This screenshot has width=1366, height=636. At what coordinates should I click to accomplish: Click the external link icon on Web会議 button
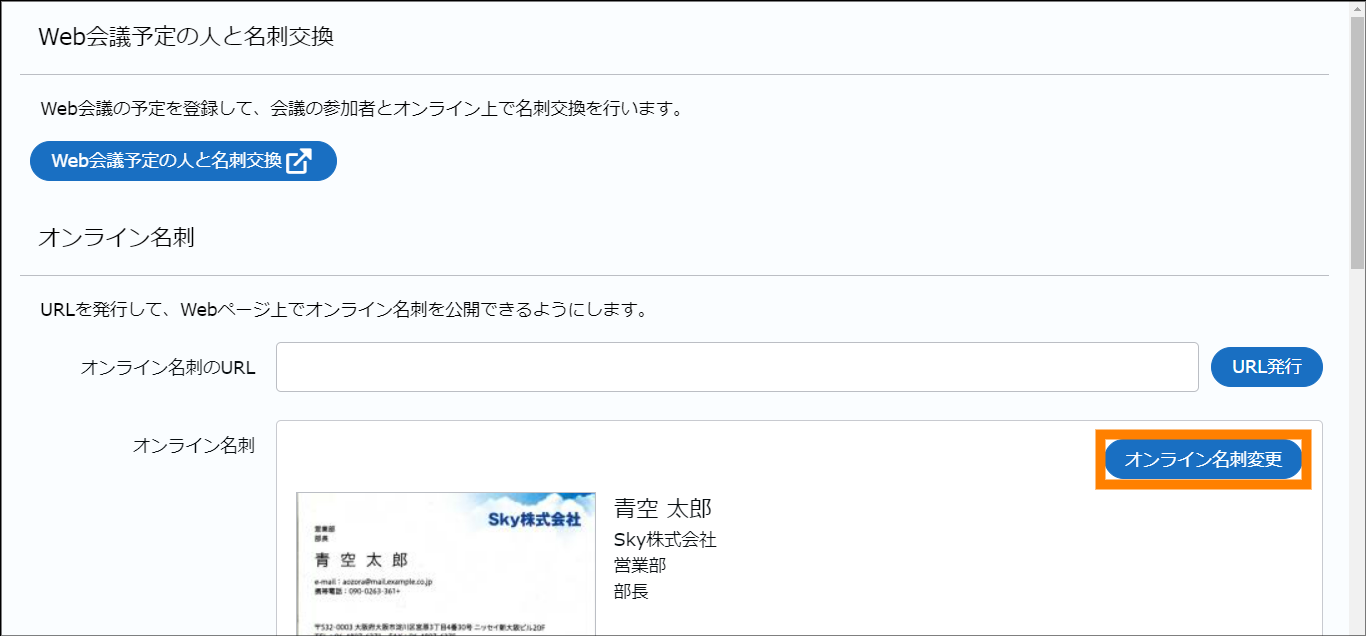tap(299, 161)
